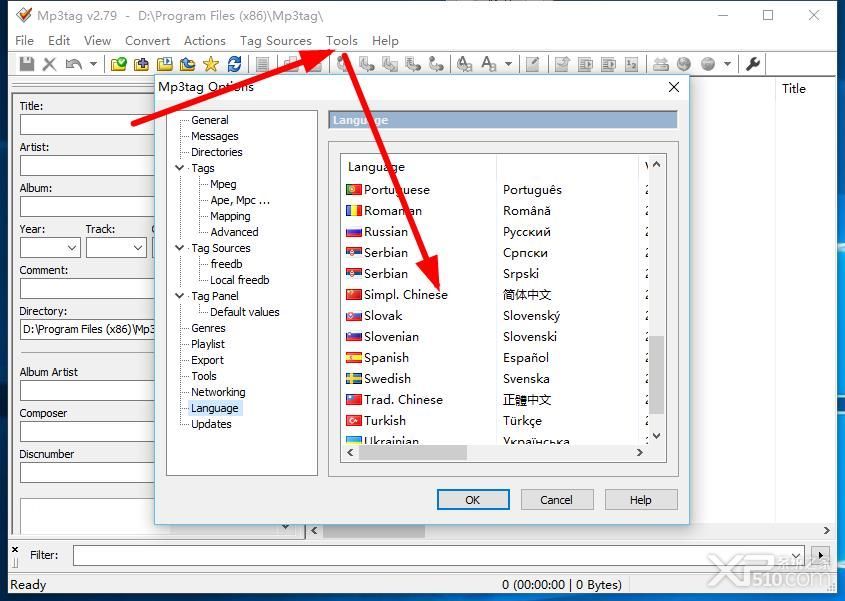
Task: Open the File menu
Action: coord(24,40)
